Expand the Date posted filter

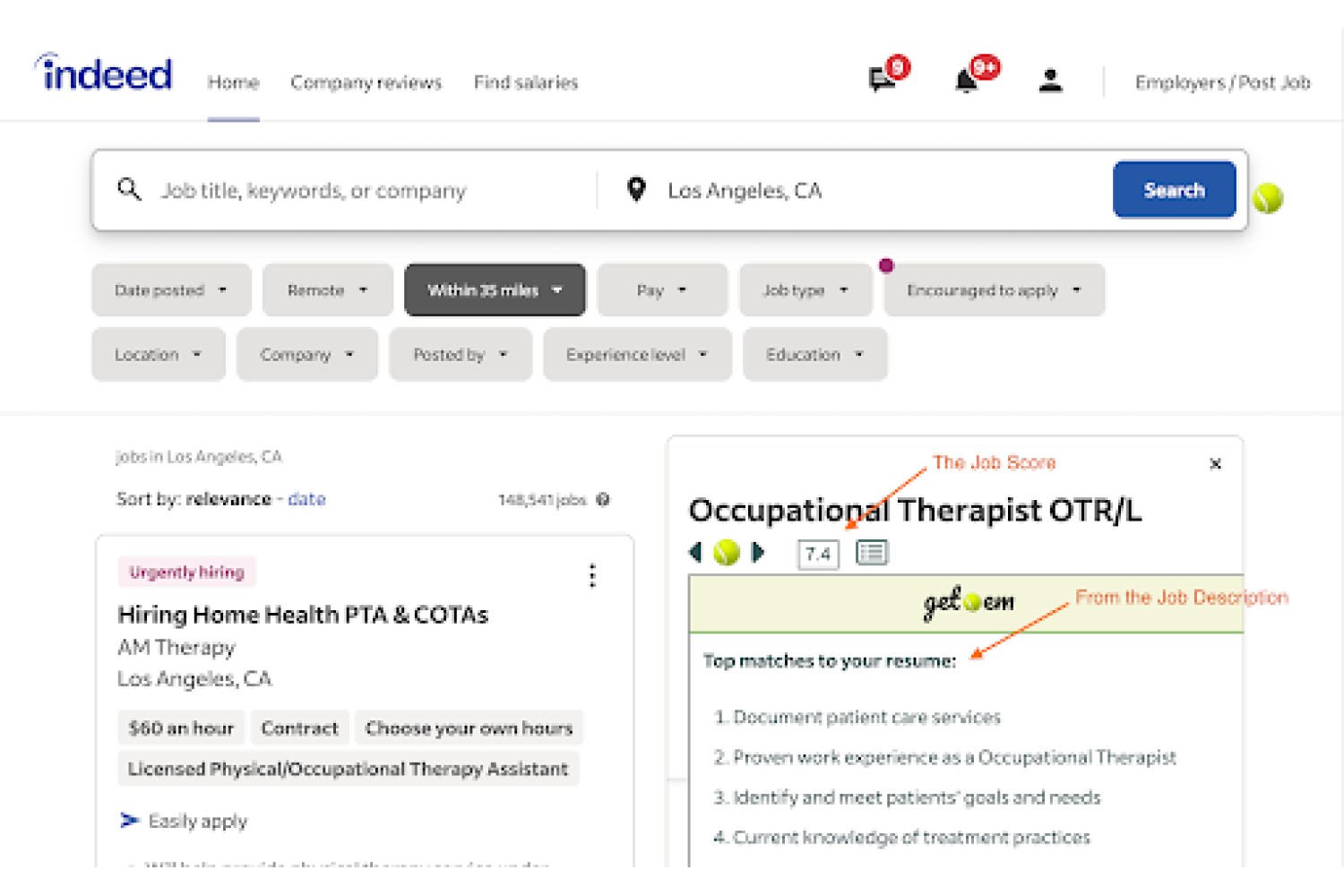pyautogui.click(x=171, y=289)
